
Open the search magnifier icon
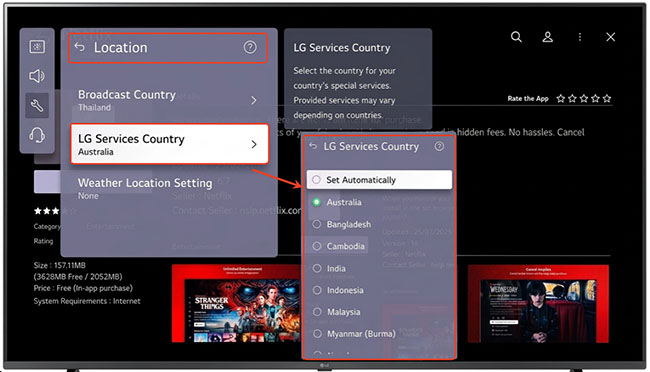click(x=516, y=37)
